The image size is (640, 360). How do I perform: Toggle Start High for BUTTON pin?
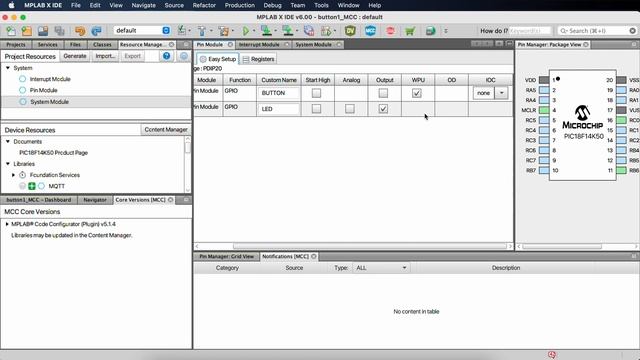[x=316, y=93]
